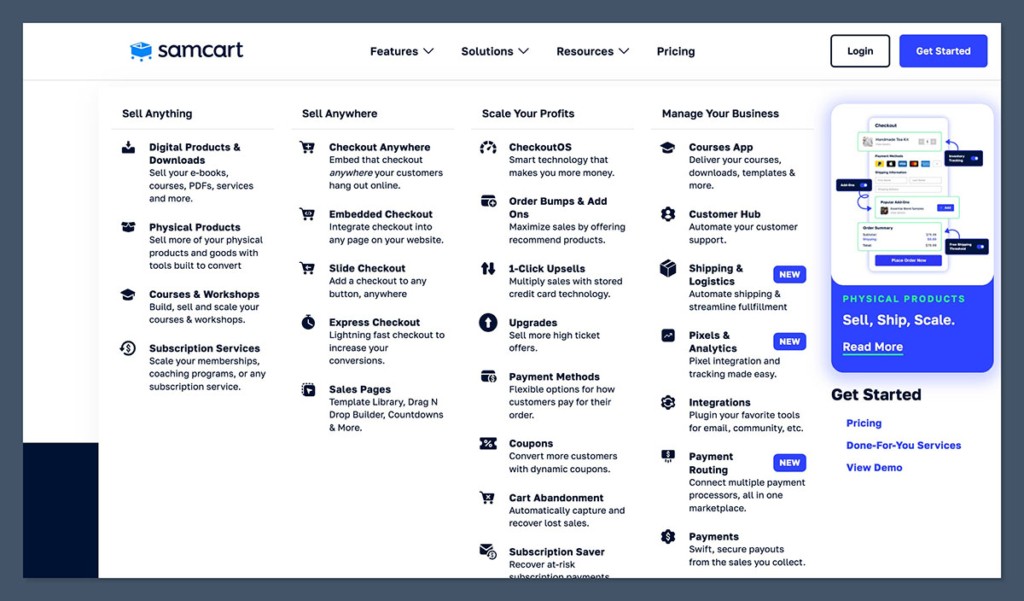Open the Solutions dropdown
Viewport: 1024px width, 601px height.
coord(494,51)
